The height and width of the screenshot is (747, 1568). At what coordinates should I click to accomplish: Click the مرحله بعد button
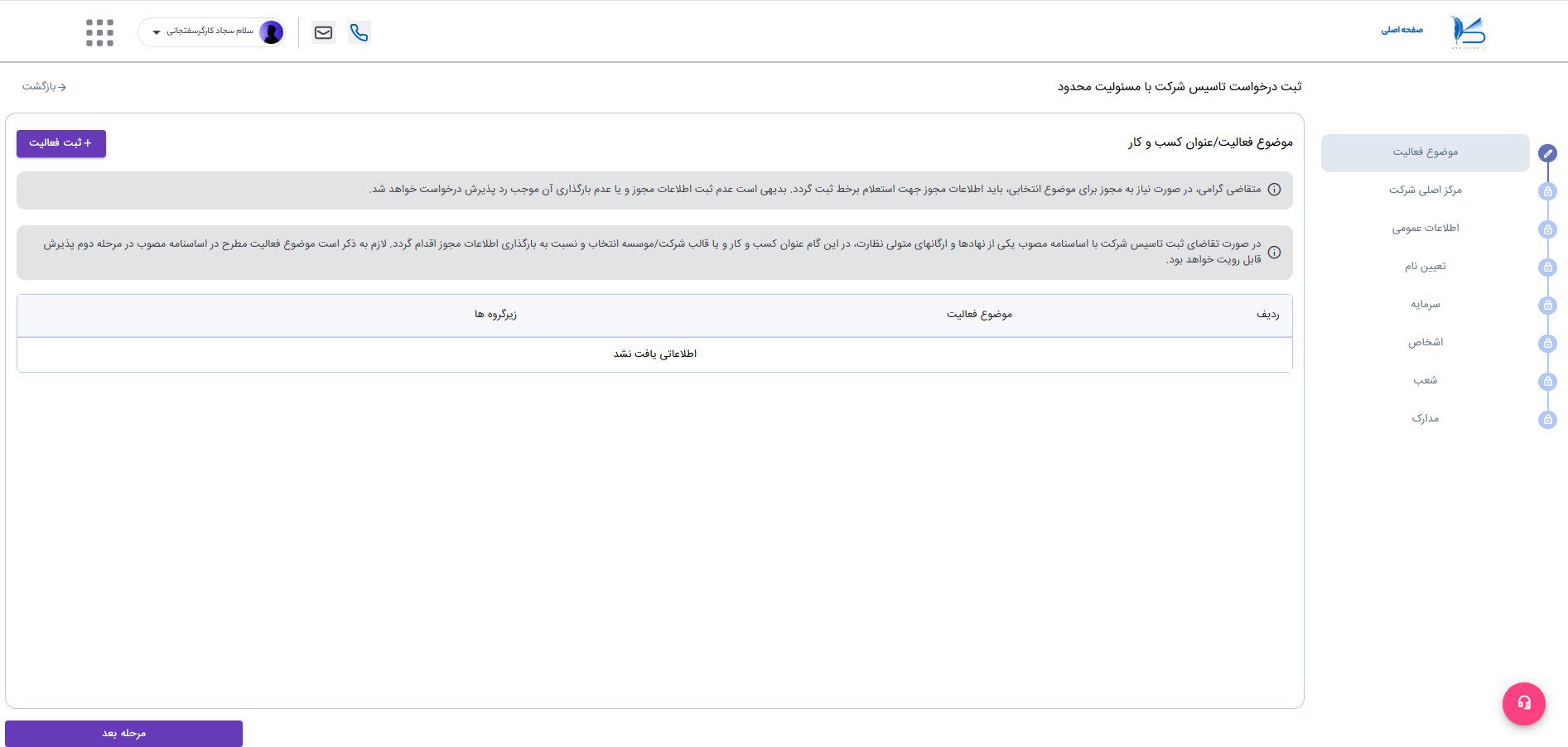click(x=123, y=734)
